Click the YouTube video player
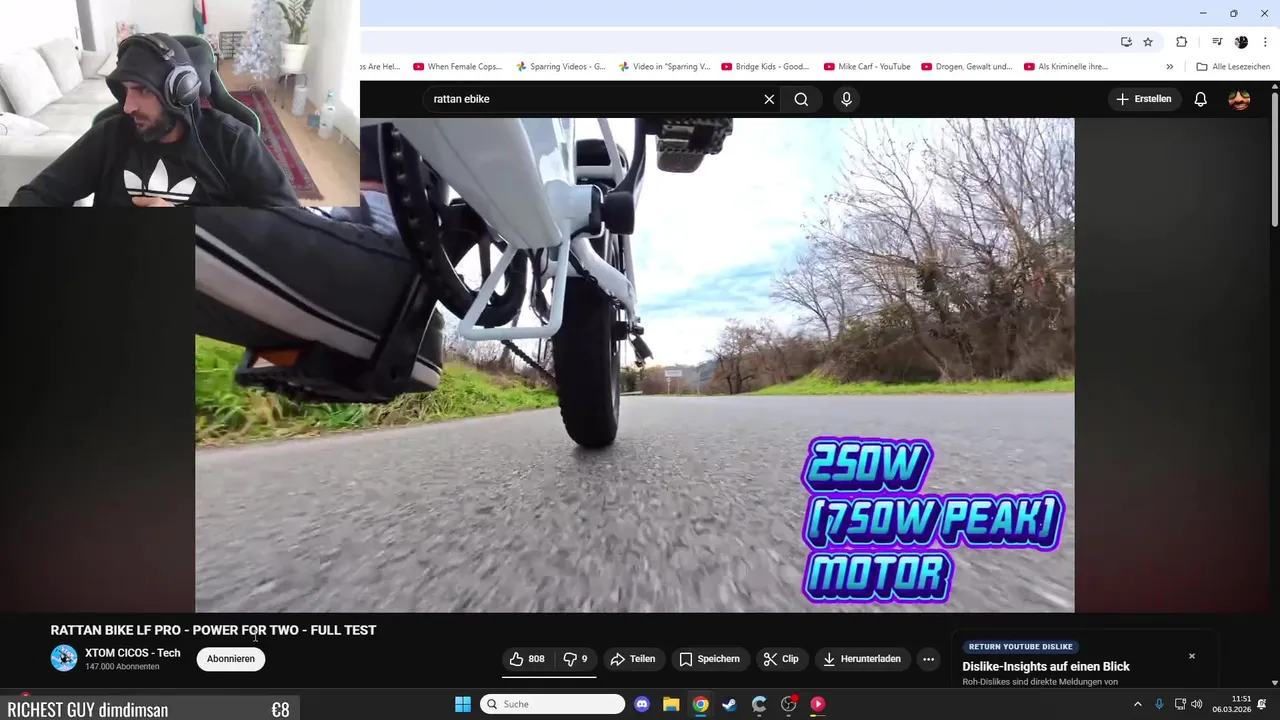This screenshot has width=1280, height=720. coord(635,365)
